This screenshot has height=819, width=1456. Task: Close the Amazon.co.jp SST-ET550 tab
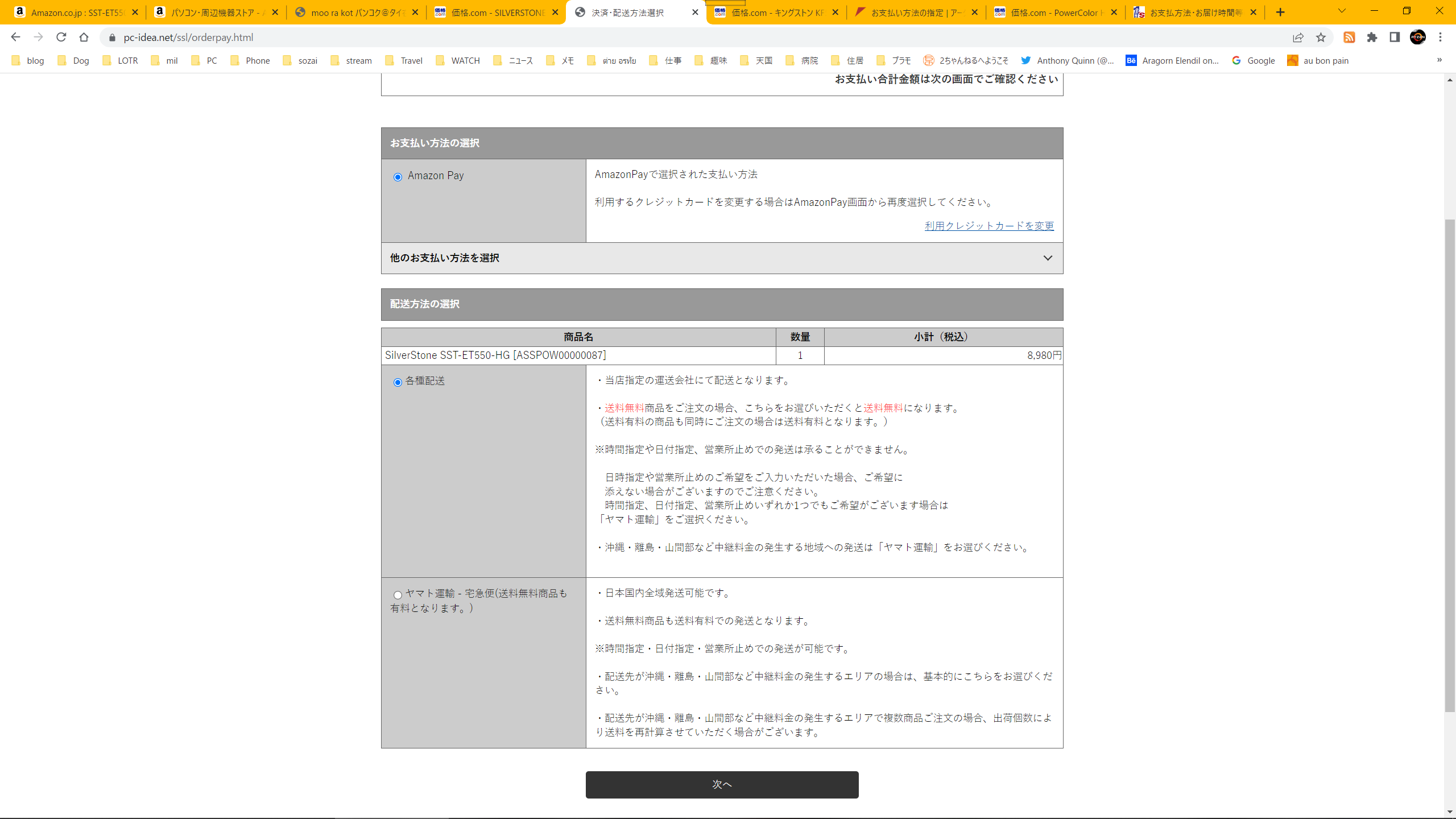point(135,12)
